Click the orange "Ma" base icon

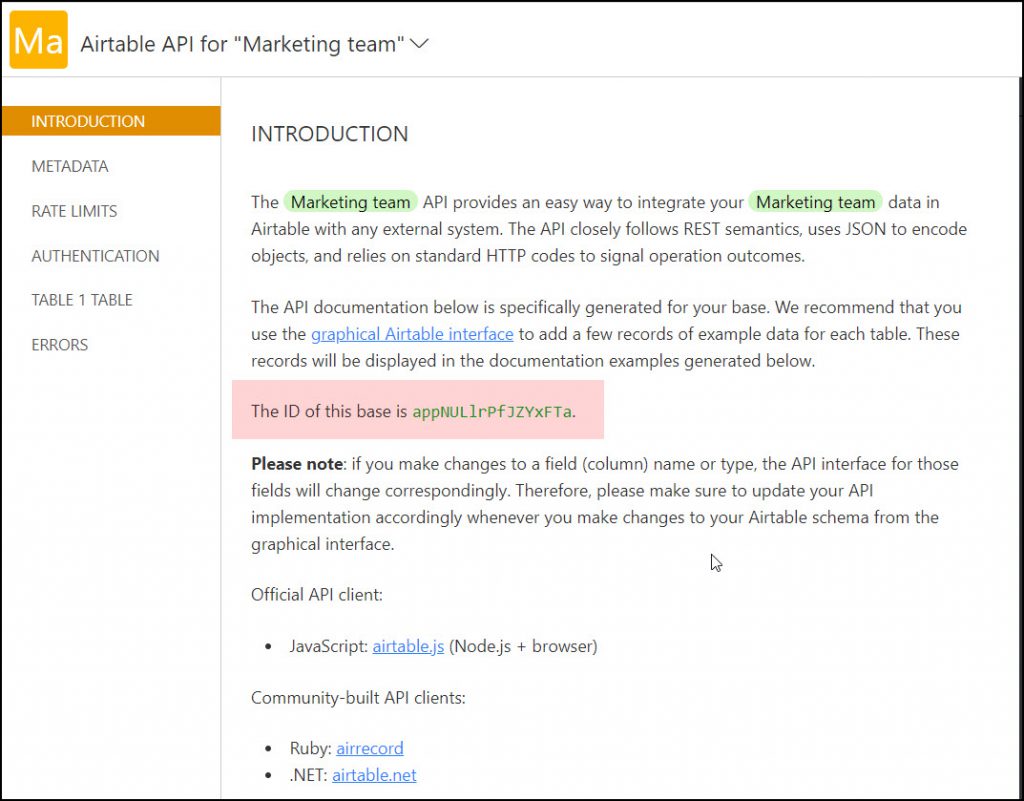pos(39,40)
